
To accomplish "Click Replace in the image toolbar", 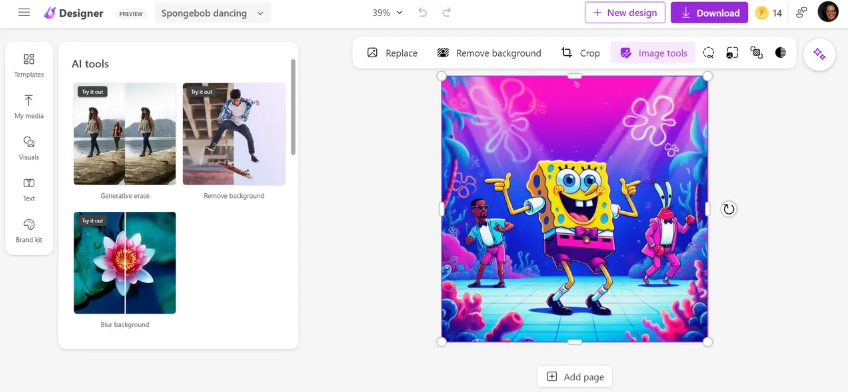I will [x=393, y=53].
